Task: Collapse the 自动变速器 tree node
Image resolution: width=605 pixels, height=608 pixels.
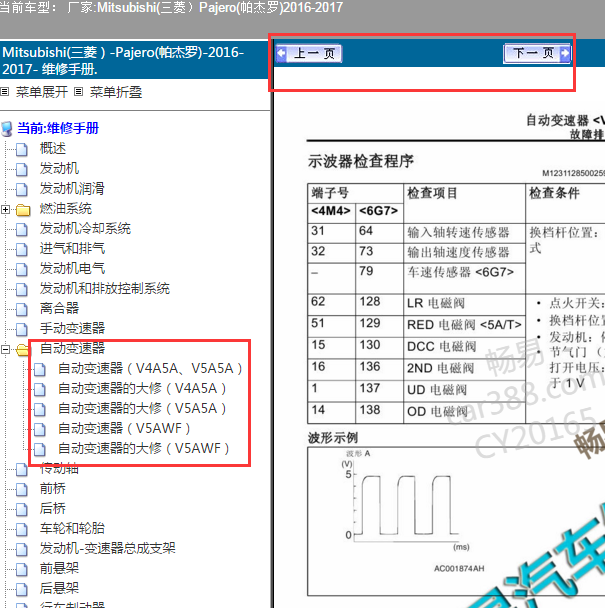Action: [x=5, y=349]
